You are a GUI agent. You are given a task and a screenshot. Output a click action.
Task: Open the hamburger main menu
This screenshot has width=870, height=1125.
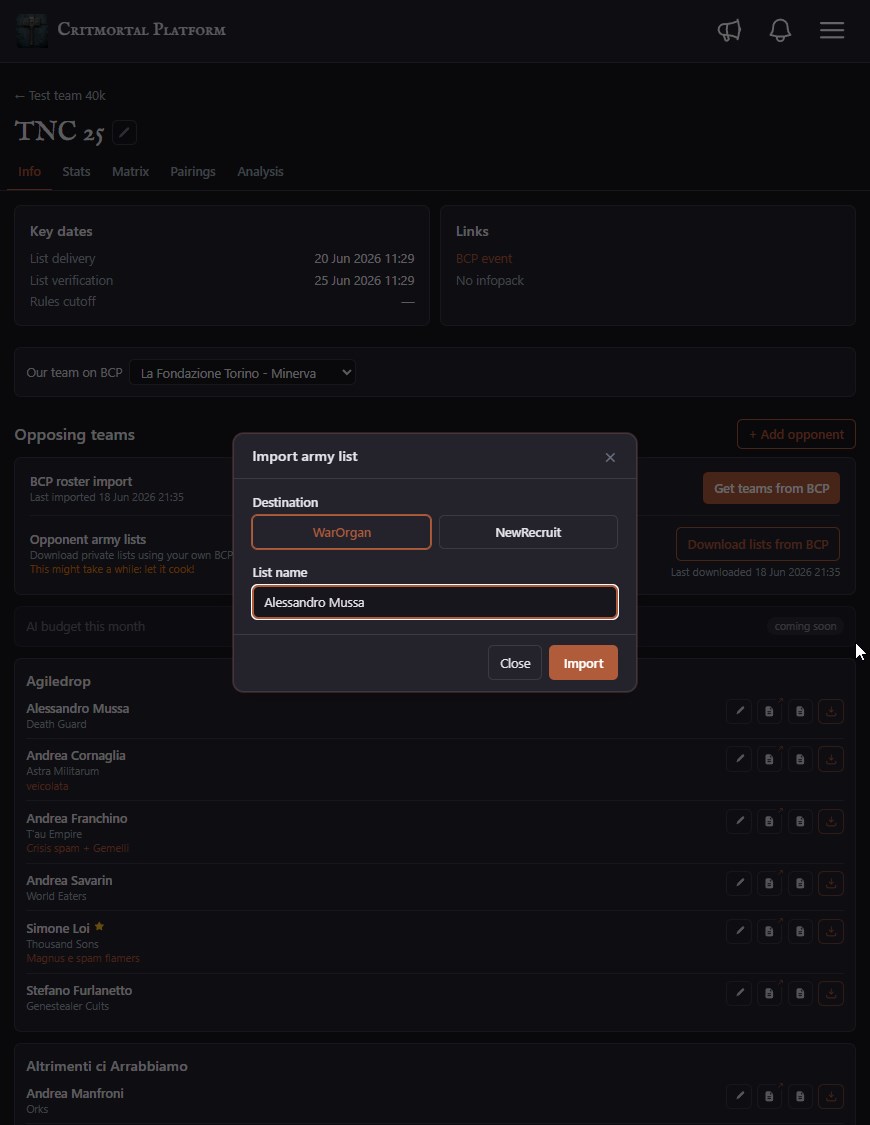[831, 30]
